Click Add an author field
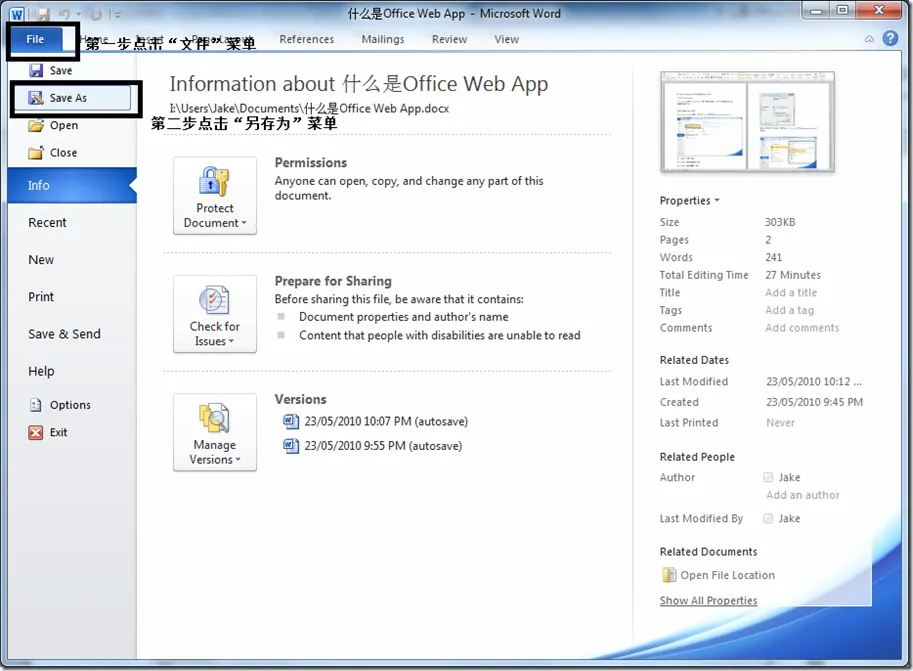The width and height of the screenshot is (913, 671). 802,495
